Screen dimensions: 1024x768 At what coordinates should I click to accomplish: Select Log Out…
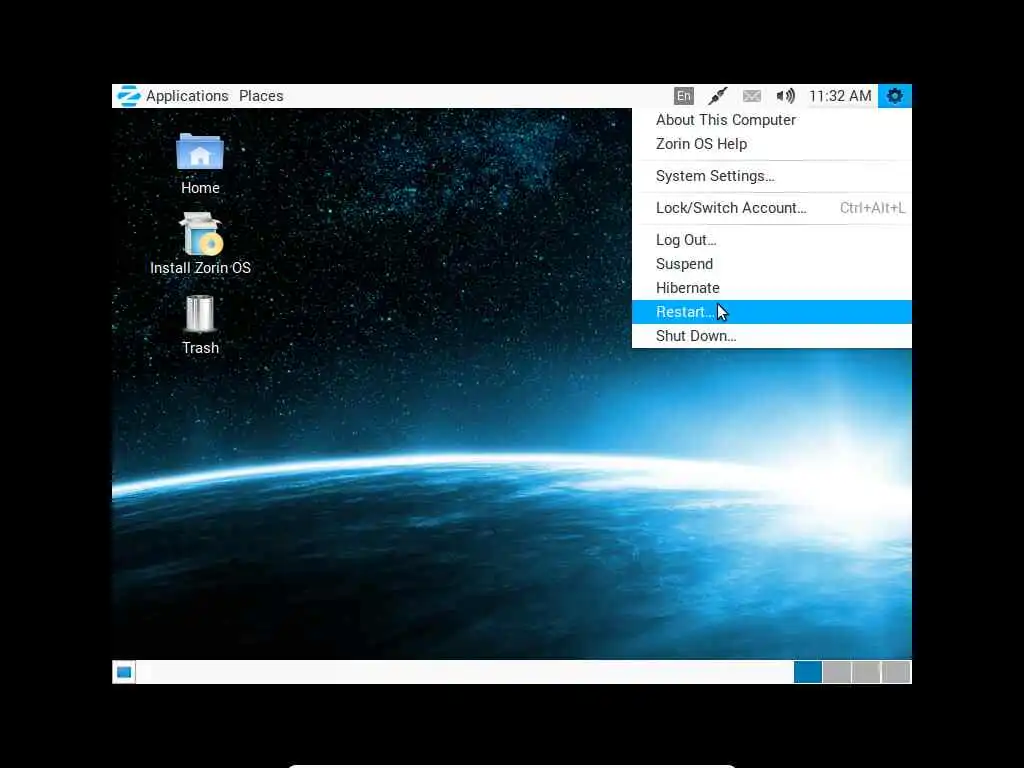point(771,240)
